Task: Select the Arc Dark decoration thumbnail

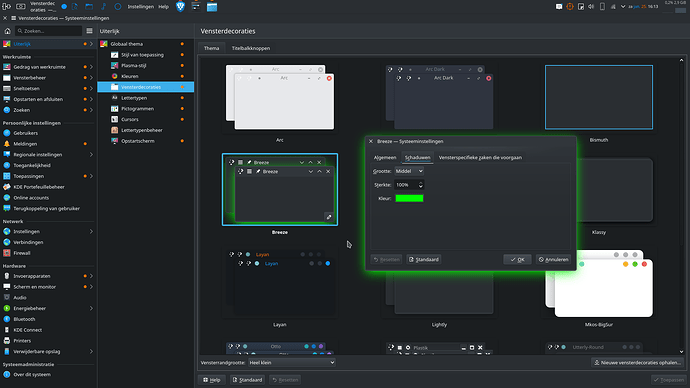Action: click(x=439, y=97)
